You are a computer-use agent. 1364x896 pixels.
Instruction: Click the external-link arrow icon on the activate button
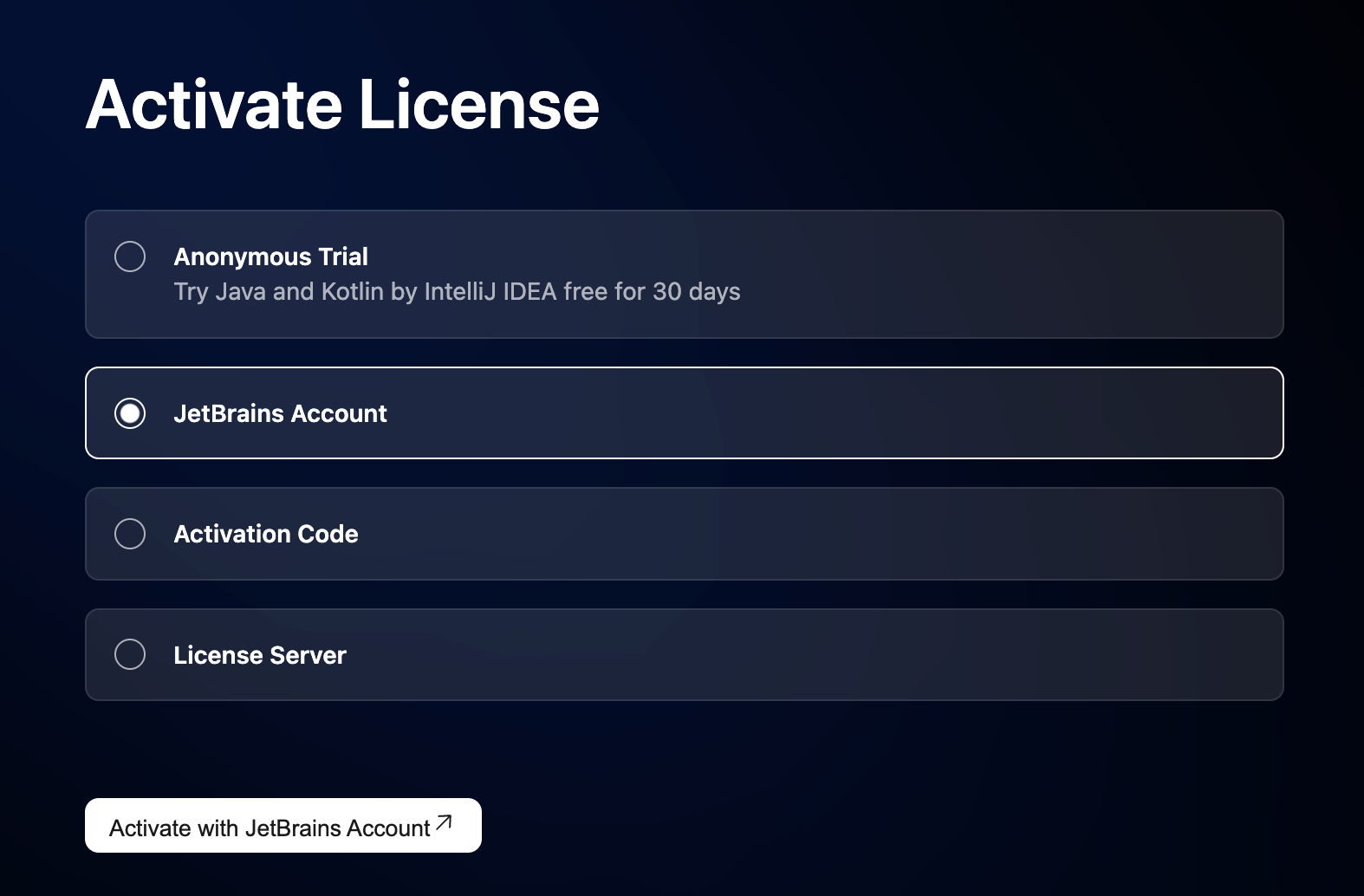point(444,822)
